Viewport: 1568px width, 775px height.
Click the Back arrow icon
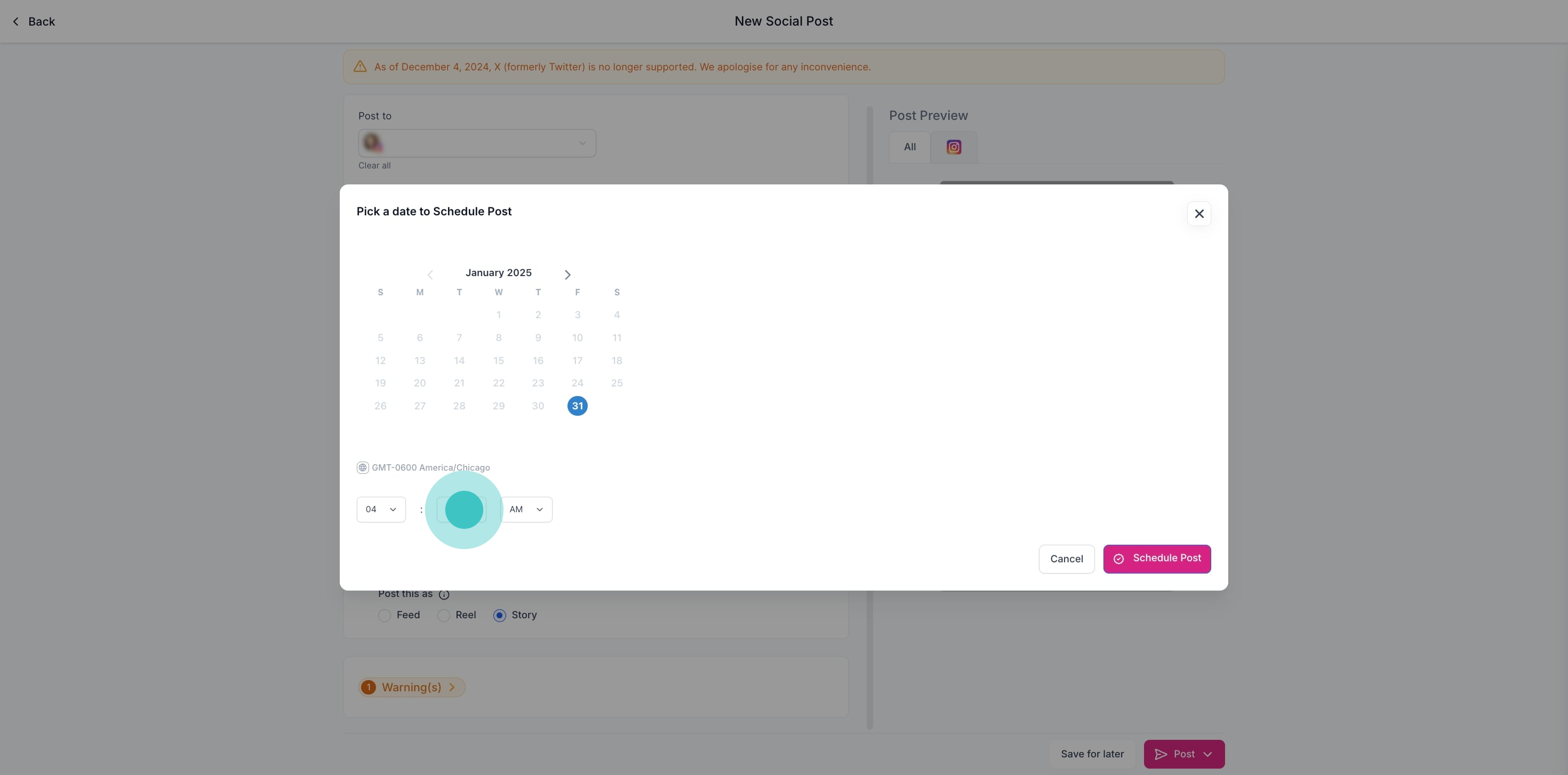16,22
